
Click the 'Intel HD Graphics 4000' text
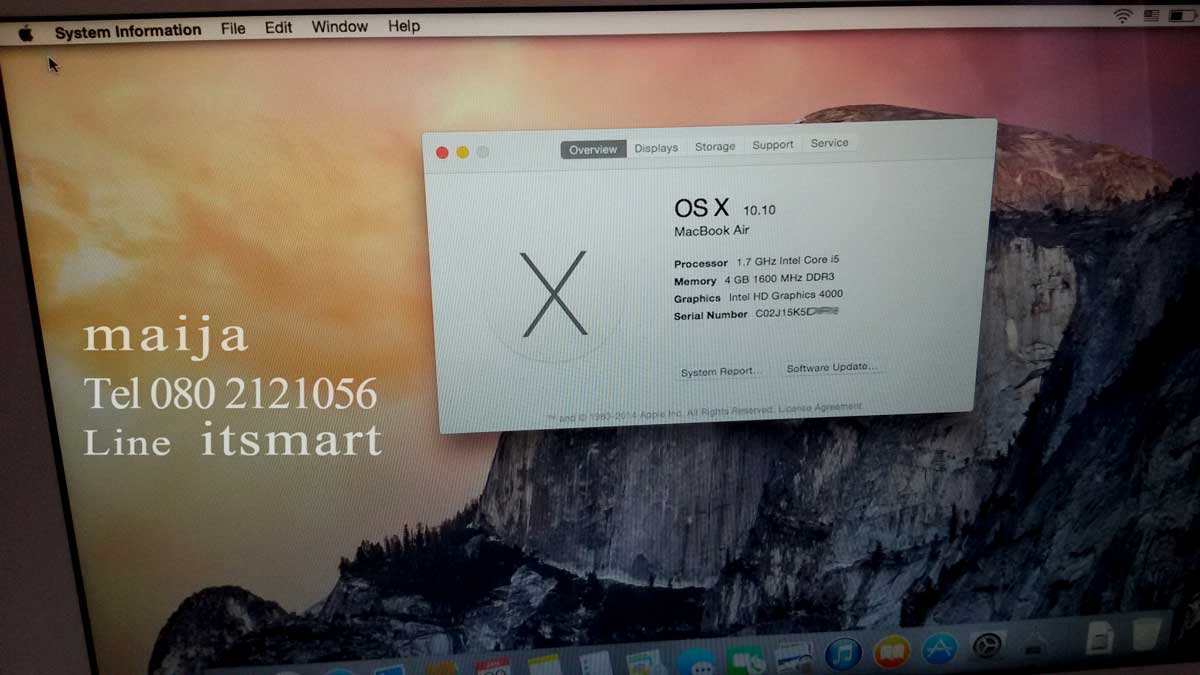click(x=785, y=296)
